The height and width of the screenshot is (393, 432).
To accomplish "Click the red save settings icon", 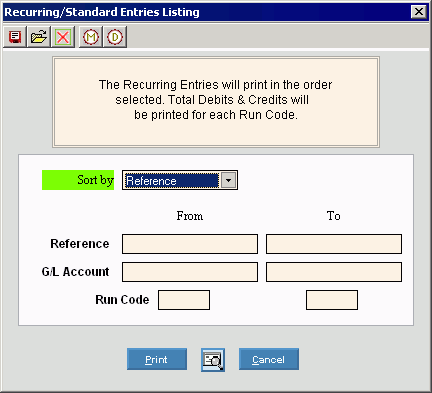I will tap(15, 37).
